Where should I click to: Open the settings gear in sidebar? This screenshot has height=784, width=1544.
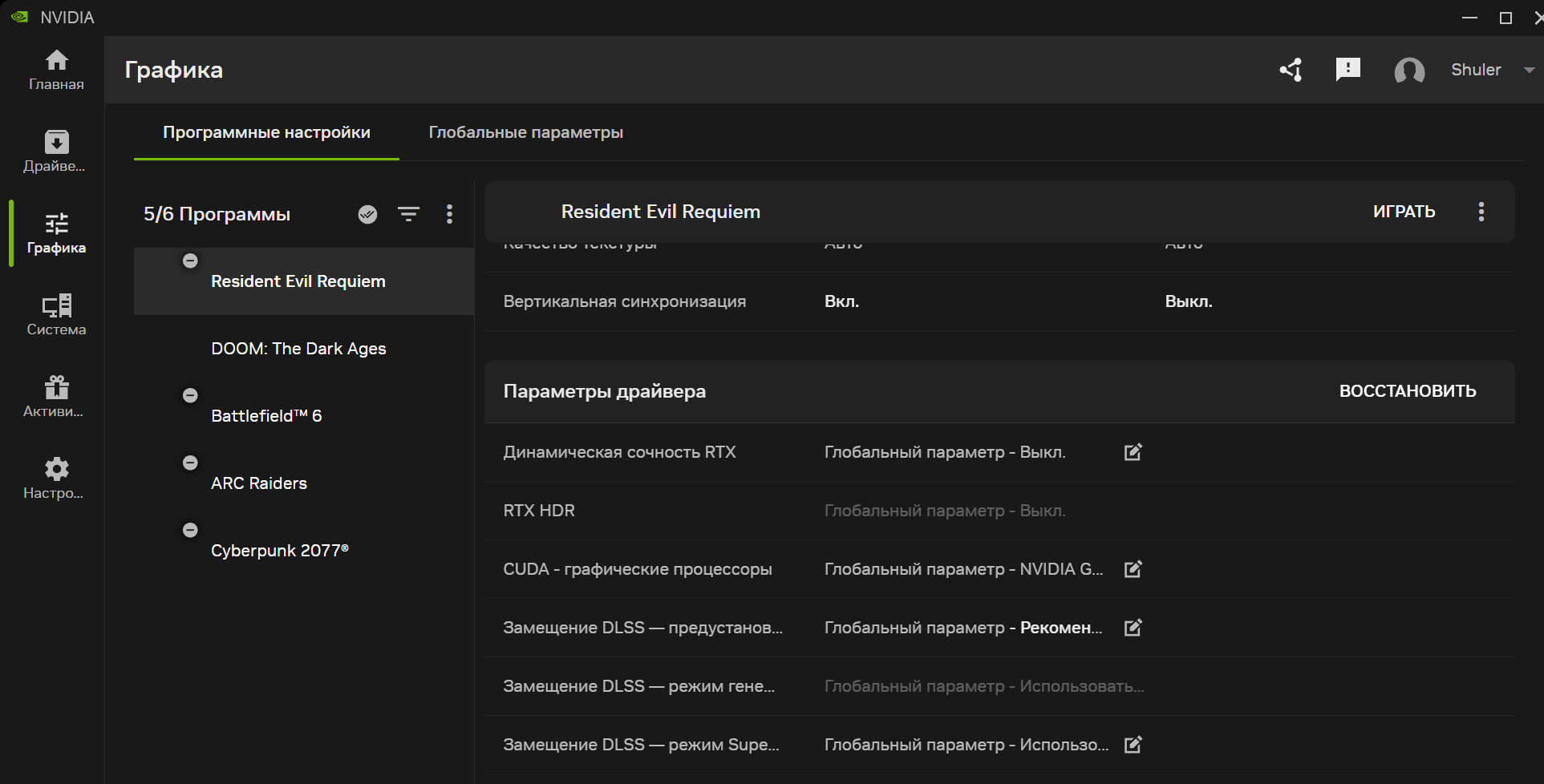point(56,478)
